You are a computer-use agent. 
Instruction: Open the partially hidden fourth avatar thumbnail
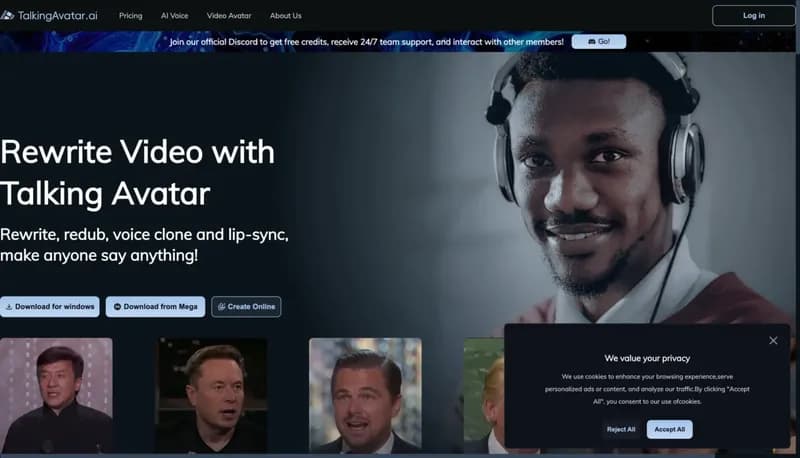tap(484, 395)
